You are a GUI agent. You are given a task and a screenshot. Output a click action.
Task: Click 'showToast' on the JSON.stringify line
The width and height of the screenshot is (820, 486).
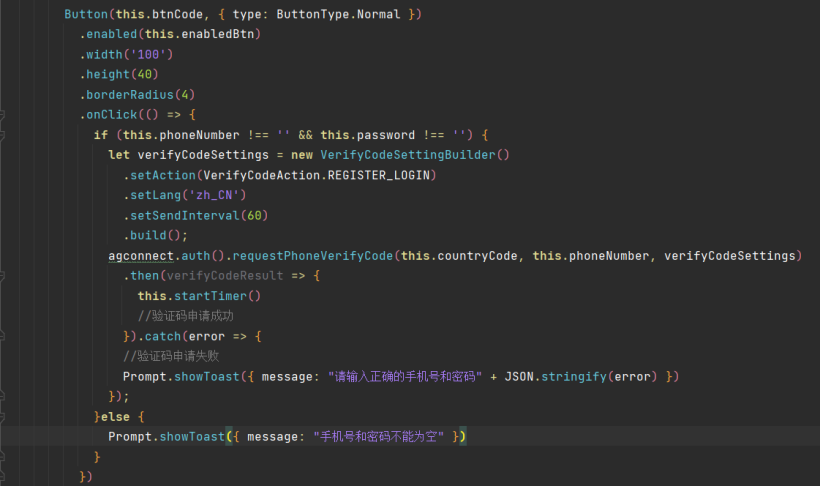tap(207, 377)
